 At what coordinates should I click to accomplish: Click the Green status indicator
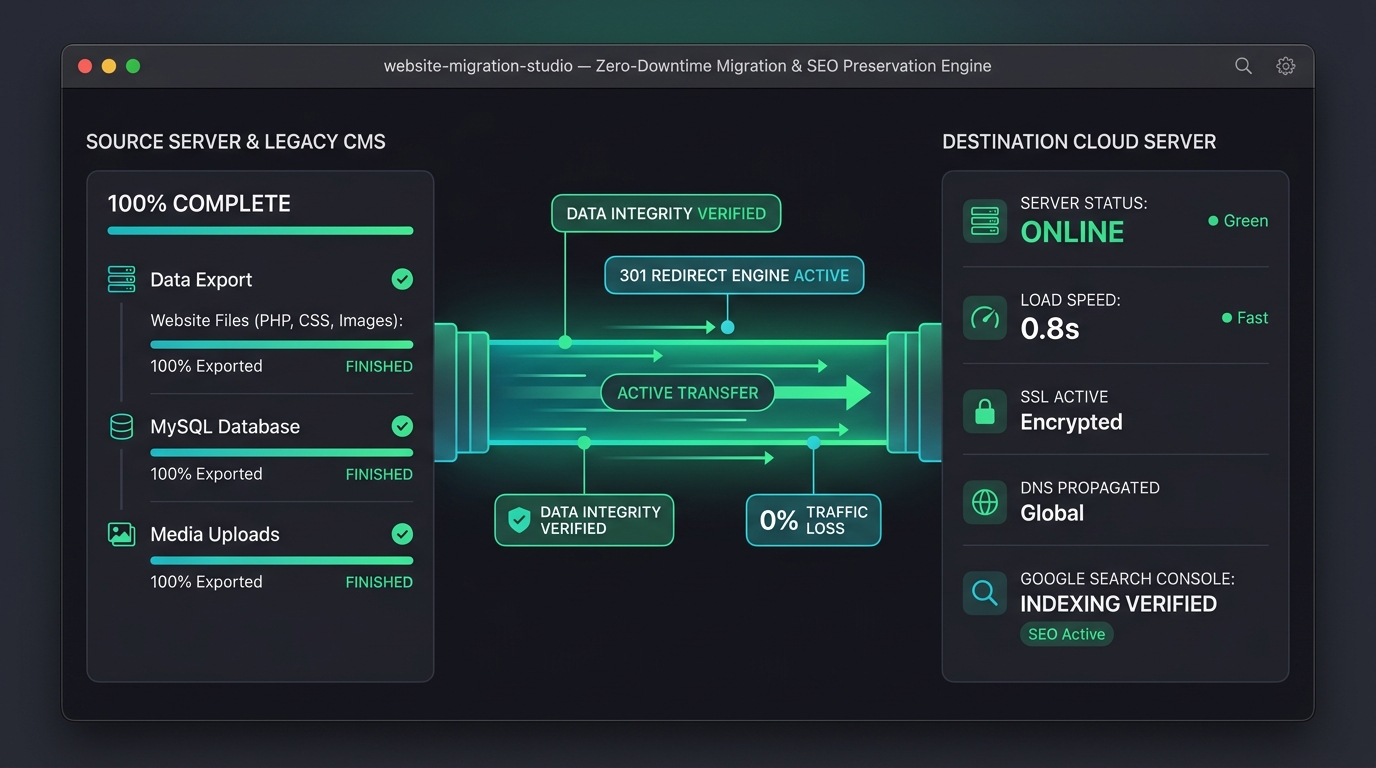[1238, 221]
